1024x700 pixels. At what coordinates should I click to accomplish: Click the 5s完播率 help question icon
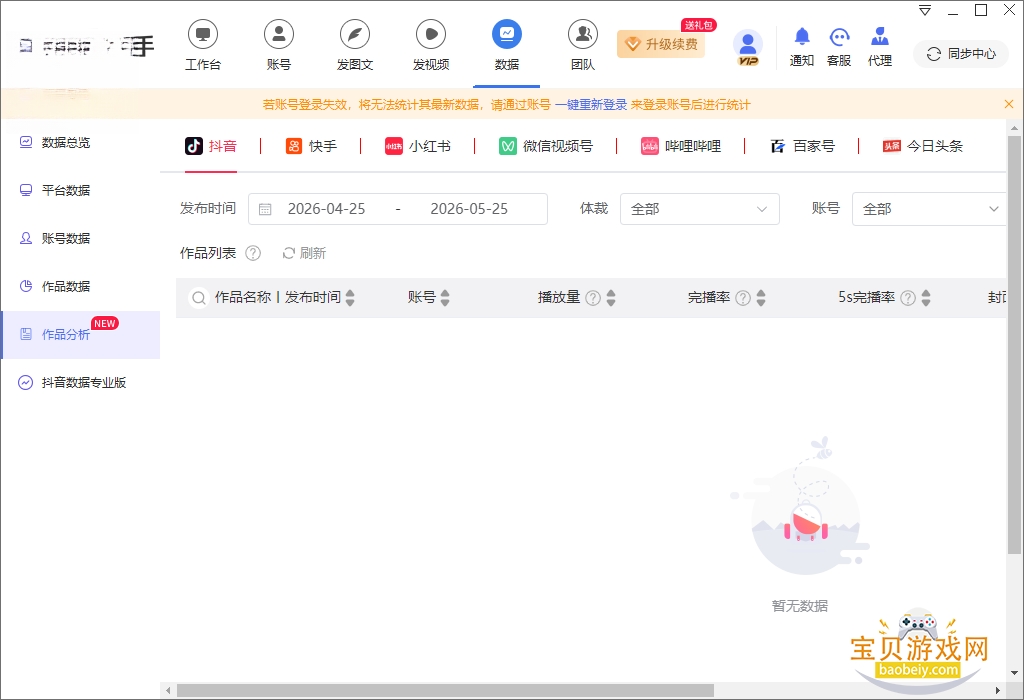coord(908,298)
